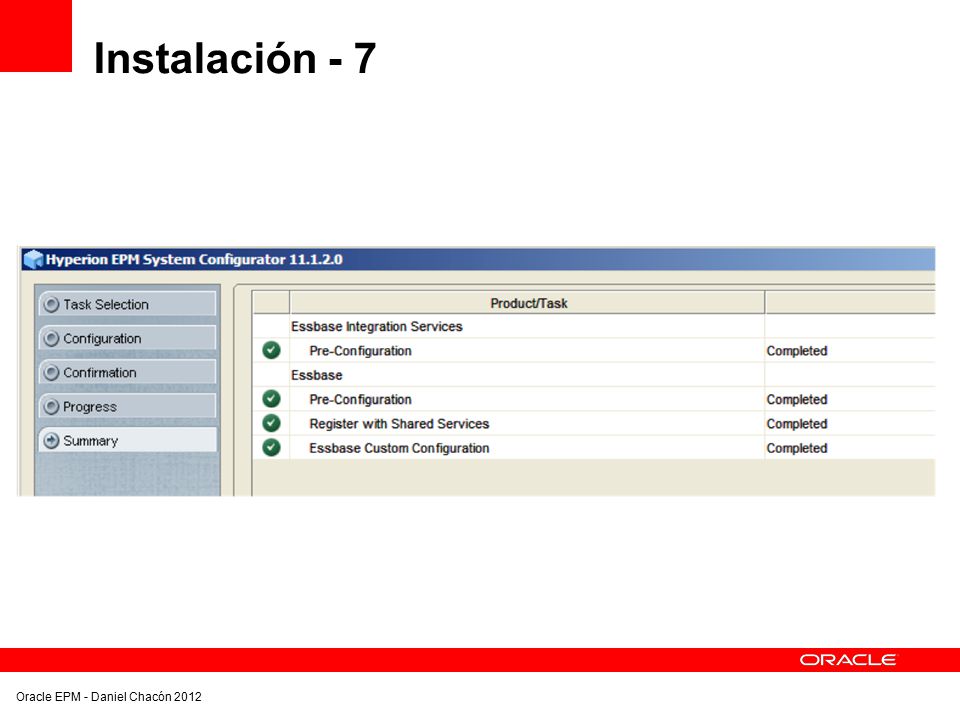The image size is (960, 720).
Task: Select the Register with Shared Services task
Action: tap(399, 424)
